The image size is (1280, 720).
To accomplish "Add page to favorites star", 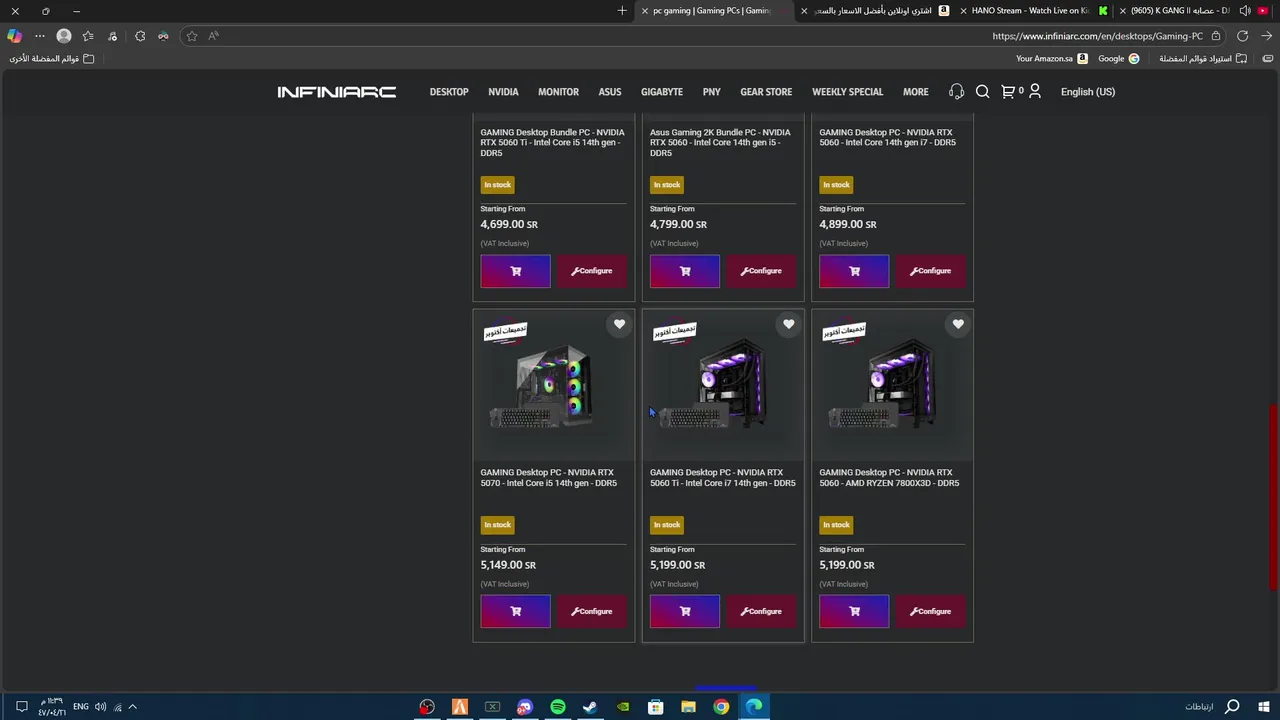I will (192, 36).
